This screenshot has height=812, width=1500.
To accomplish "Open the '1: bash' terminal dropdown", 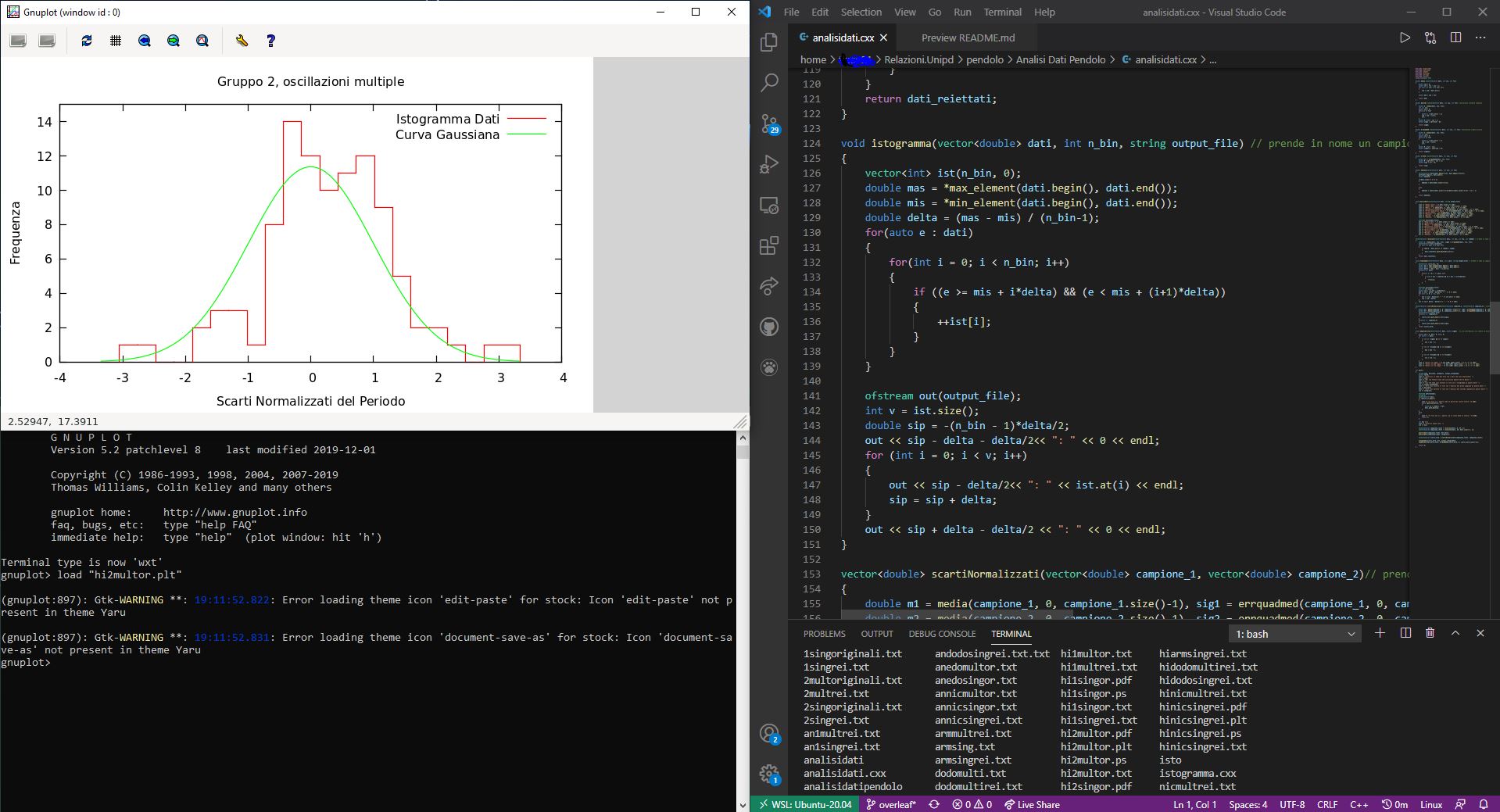I will 1294,634.
